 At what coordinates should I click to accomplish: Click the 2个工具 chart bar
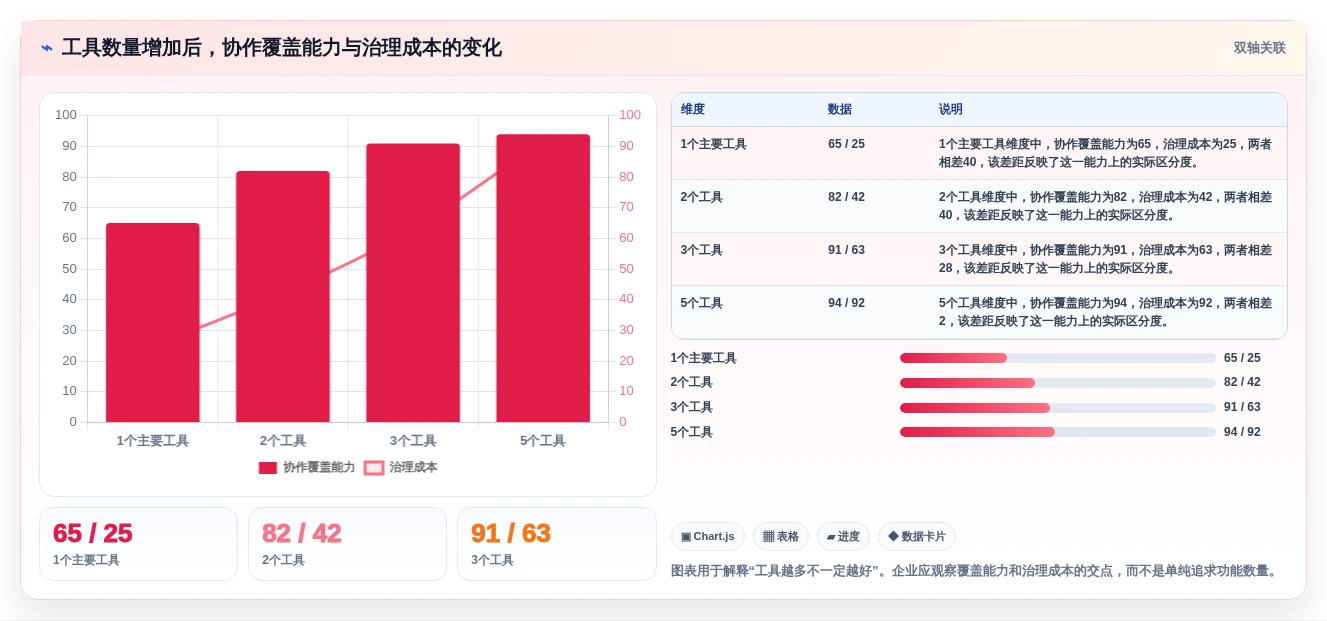coord(283,296)
